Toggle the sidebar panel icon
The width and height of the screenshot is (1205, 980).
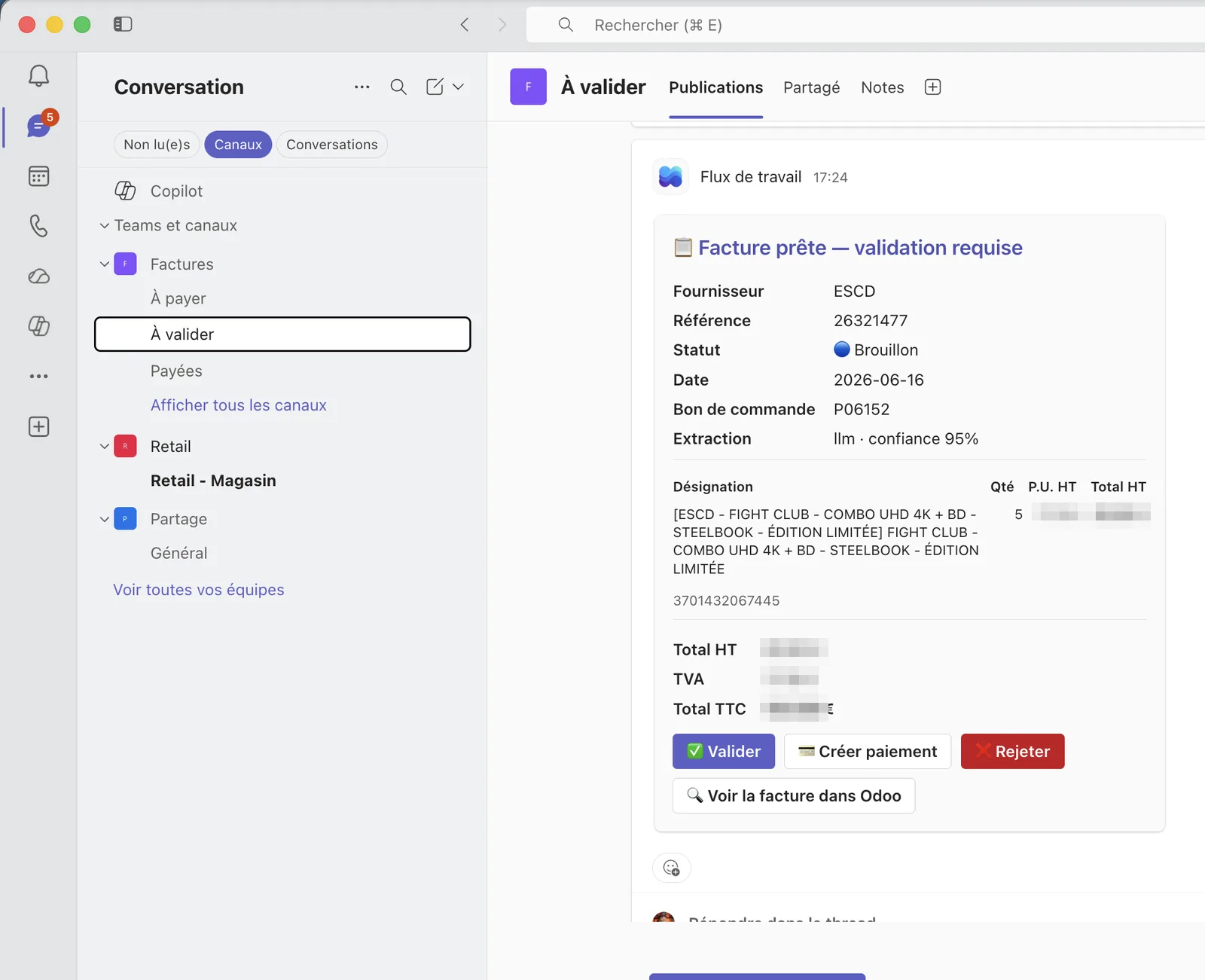[x=123, y=24]
